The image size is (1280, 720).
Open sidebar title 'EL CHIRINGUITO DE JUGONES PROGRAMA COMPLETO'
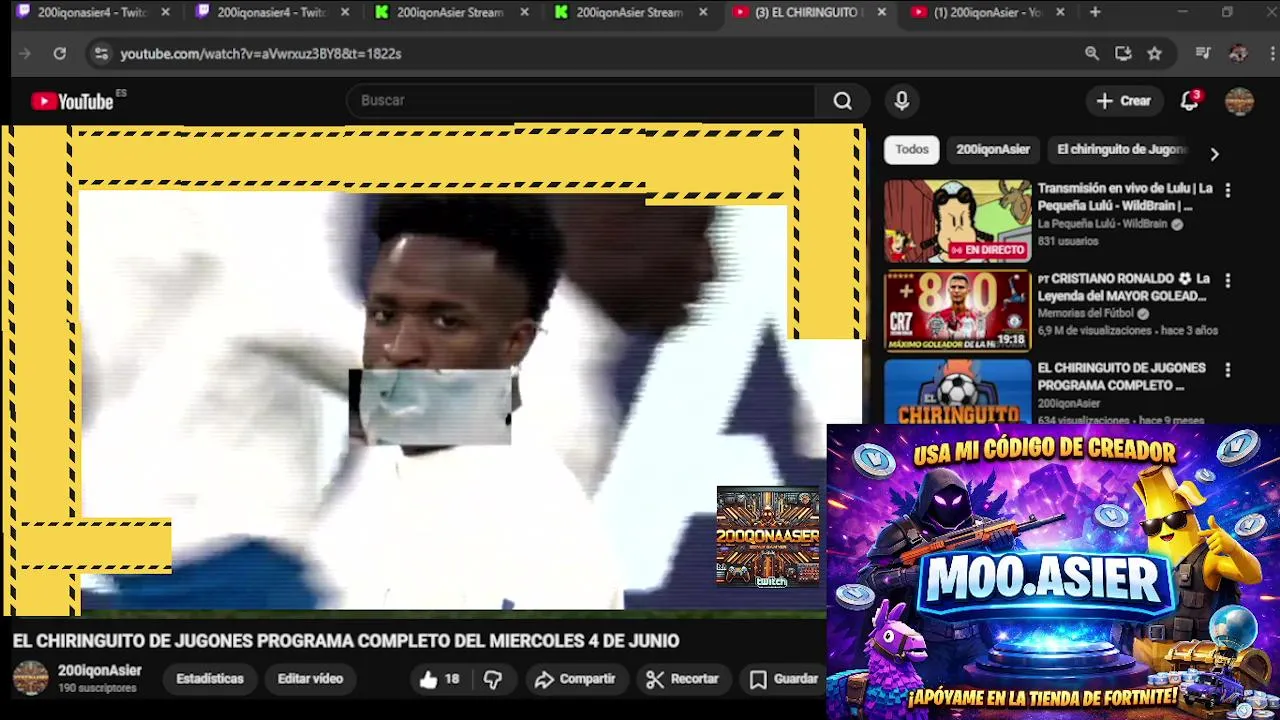tap(1121, 377)
